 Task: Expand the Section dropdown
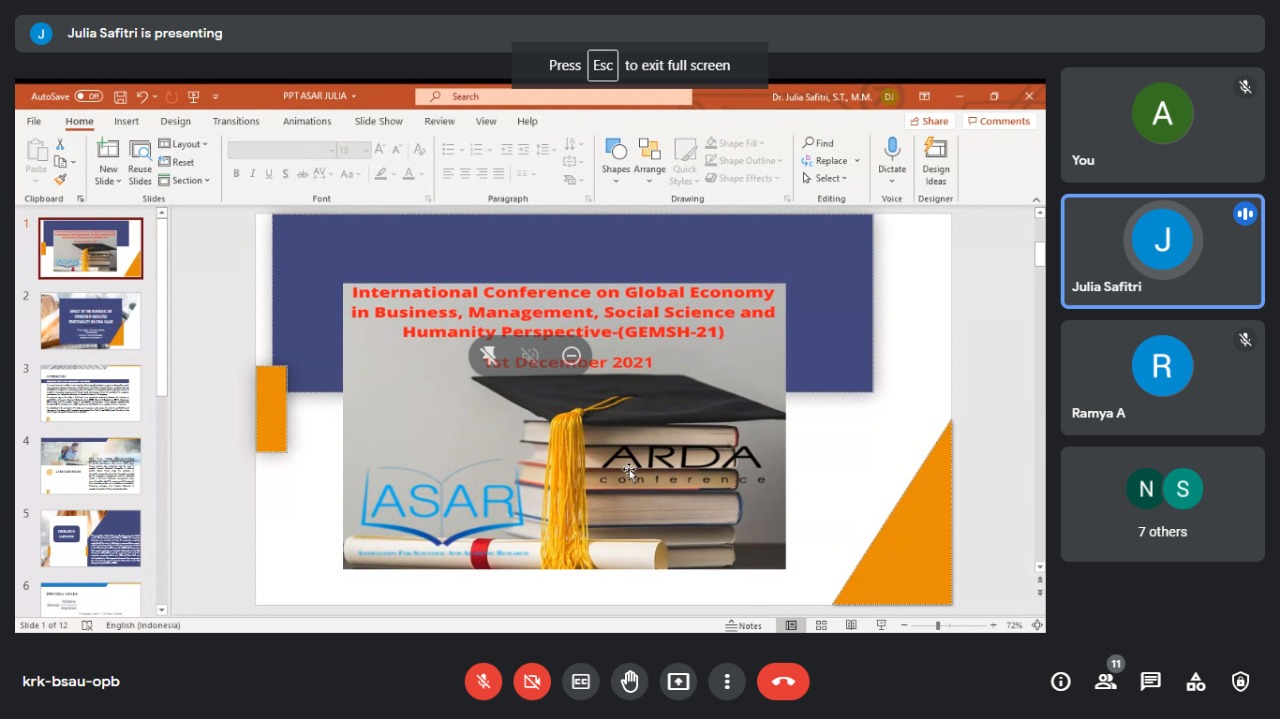tap(184, 180)
